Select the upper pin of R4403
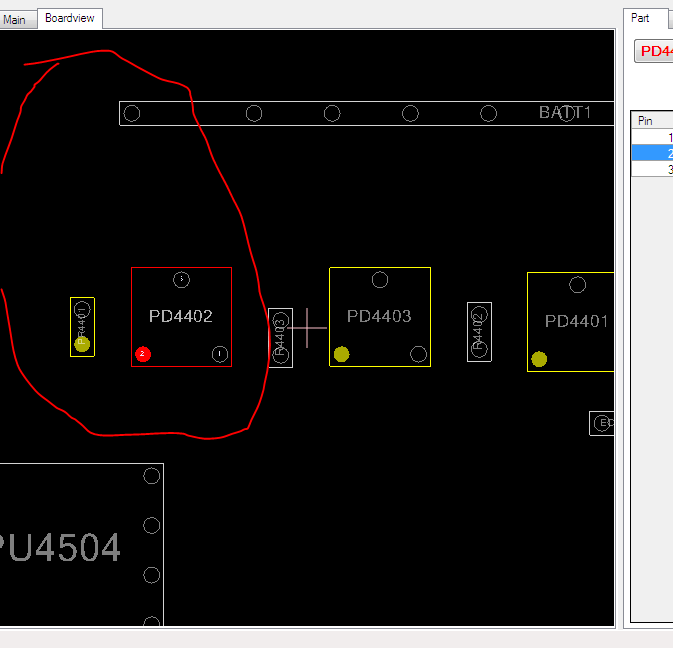Viewport: 673px width, 648px height. coord(281,321)
